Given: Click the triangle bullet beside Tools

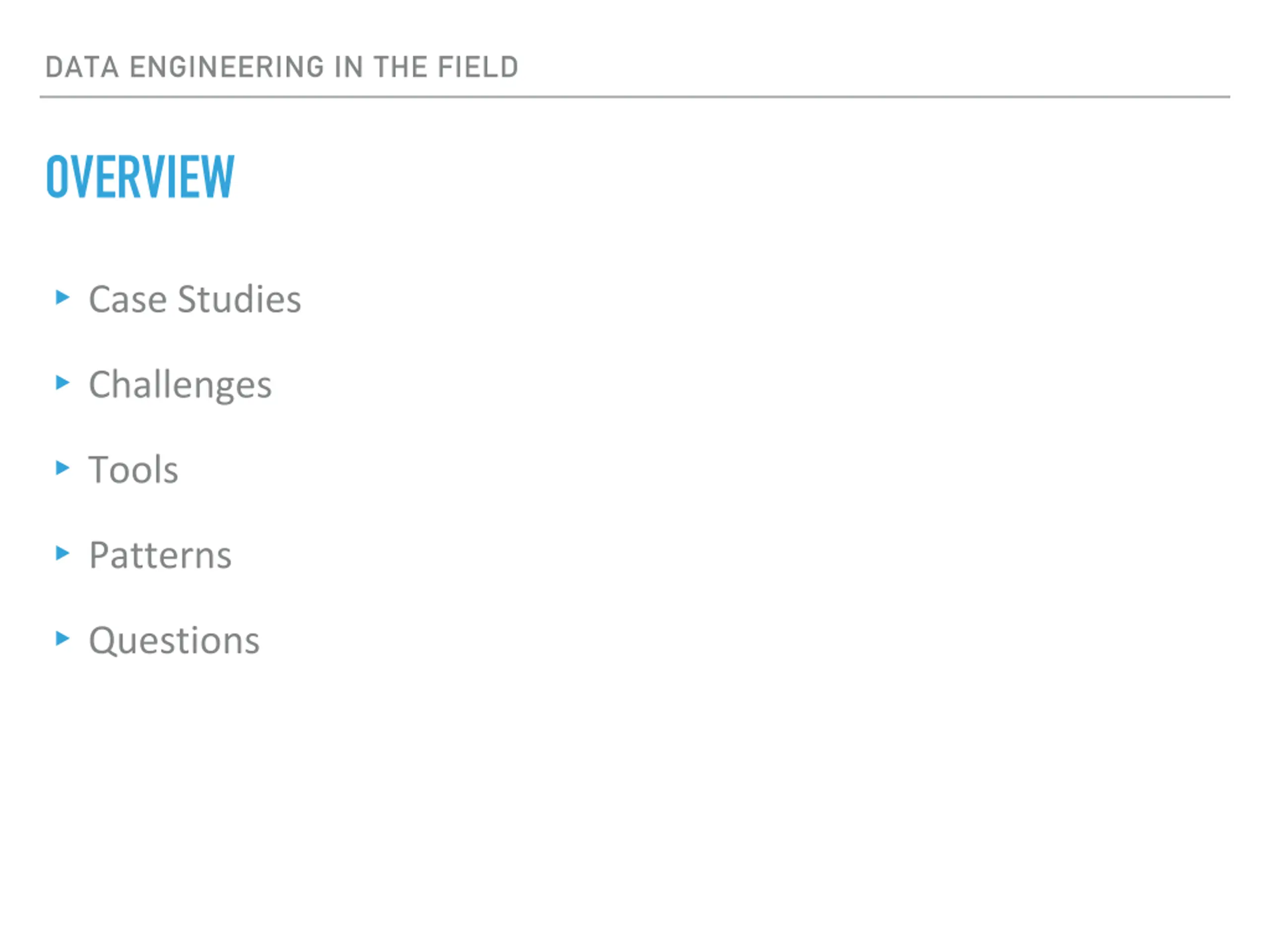Looking at the screenshot, I should click(x=63, y=468).
